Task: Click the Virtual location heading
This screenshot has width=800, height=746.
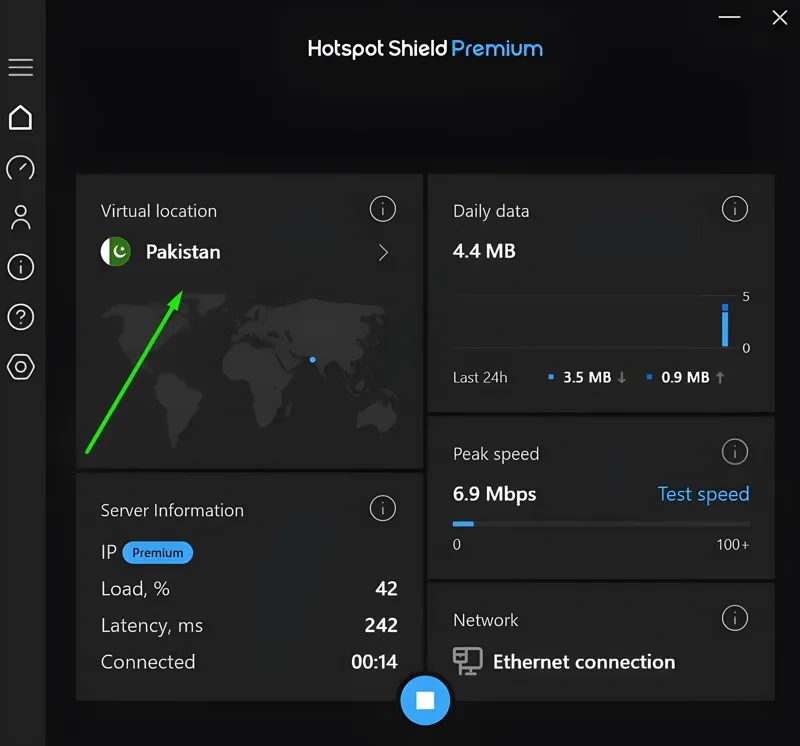Action: pos(159,211)
